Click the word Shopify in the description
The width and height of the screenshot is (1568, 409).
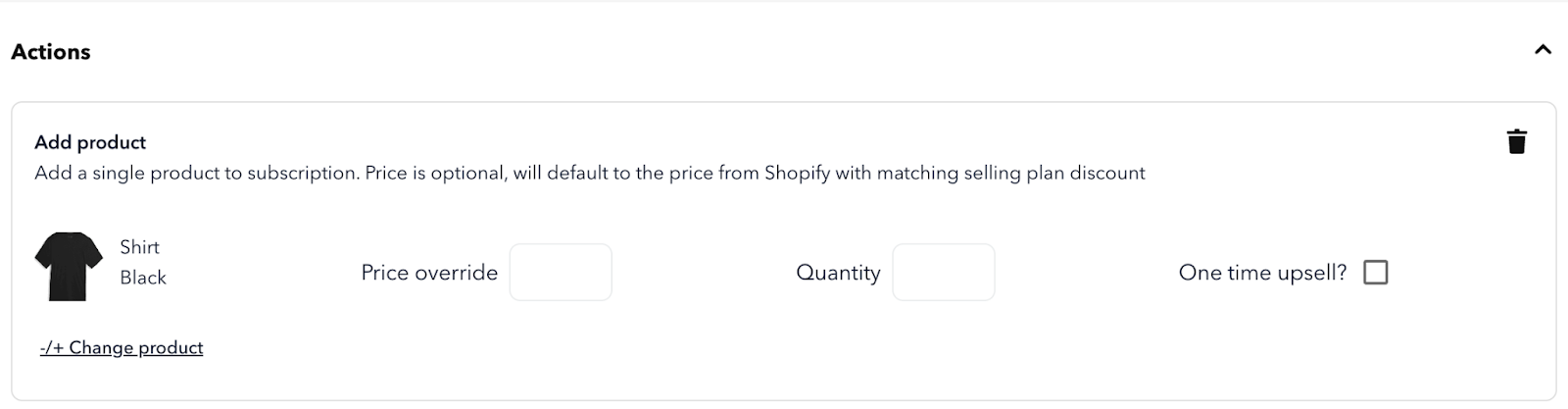(797, 174)
